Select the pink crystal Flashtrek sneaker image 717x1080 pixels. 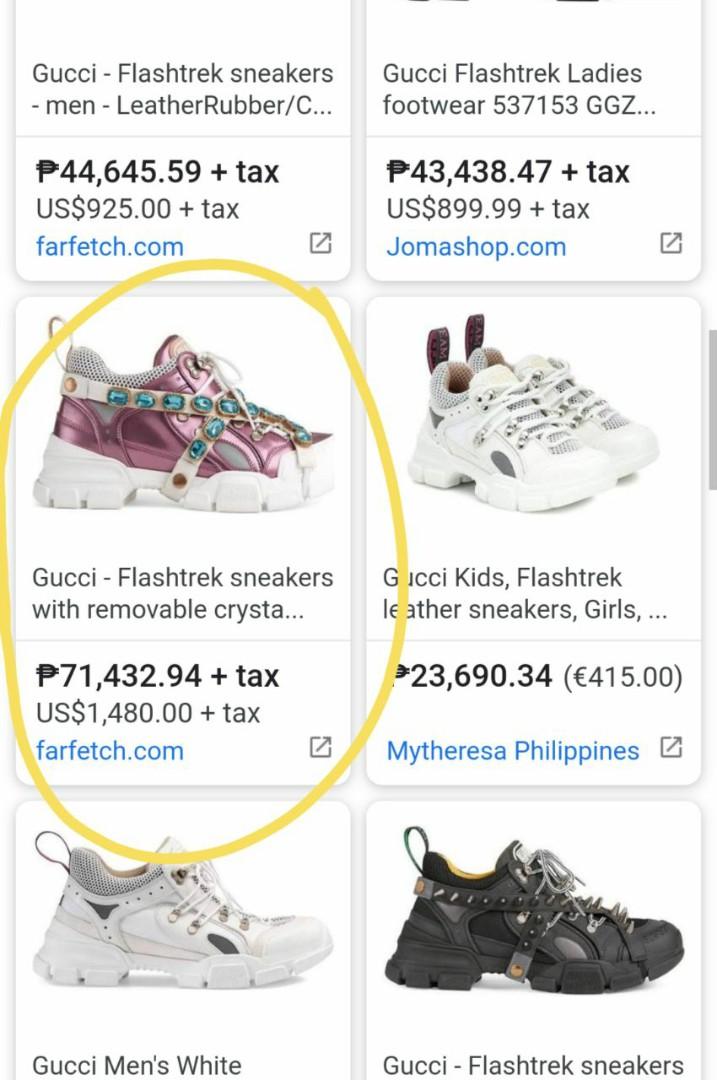pos(184,418)
